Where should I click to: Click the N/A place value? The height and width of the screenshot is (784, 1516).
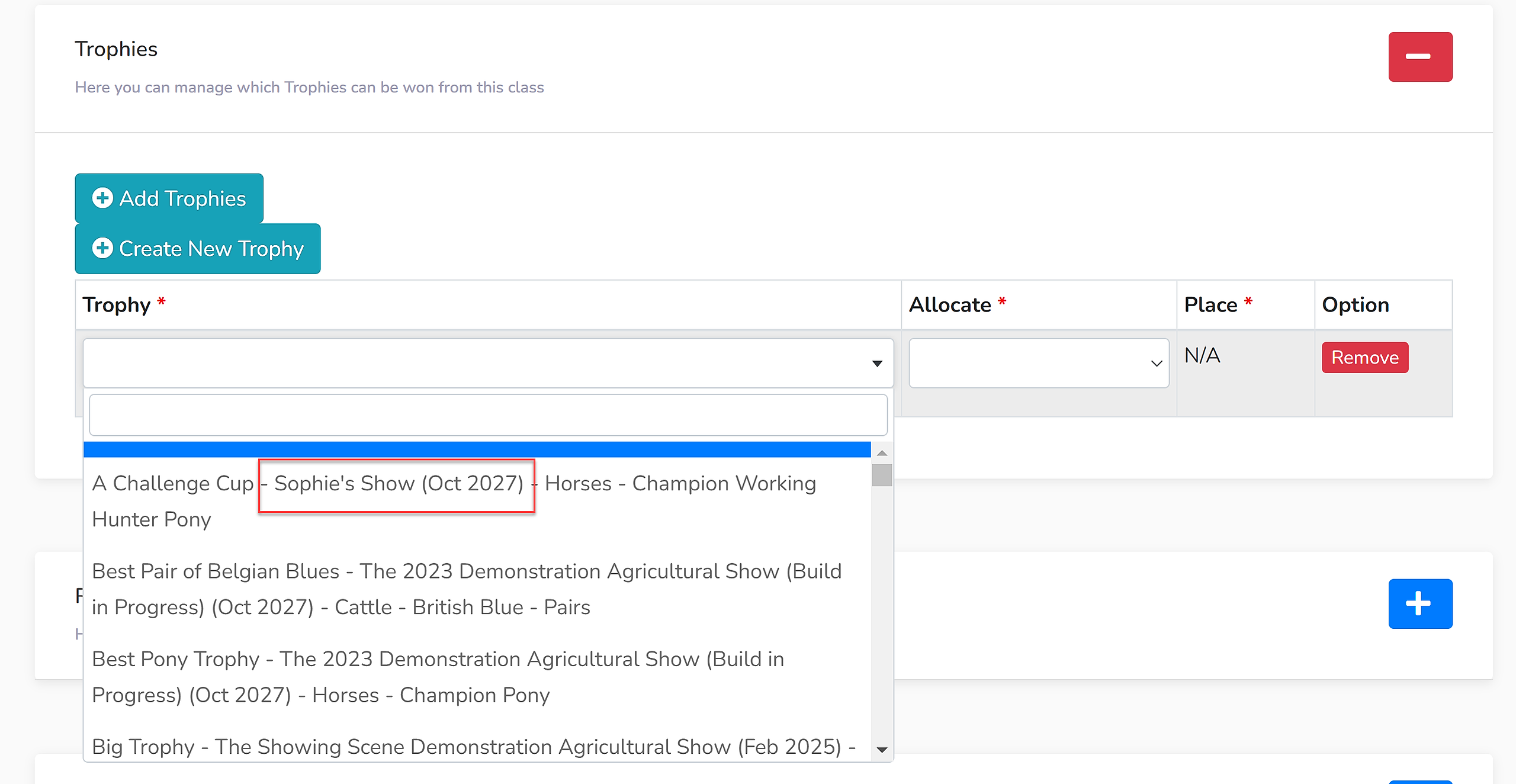(x=1202, y=355)
